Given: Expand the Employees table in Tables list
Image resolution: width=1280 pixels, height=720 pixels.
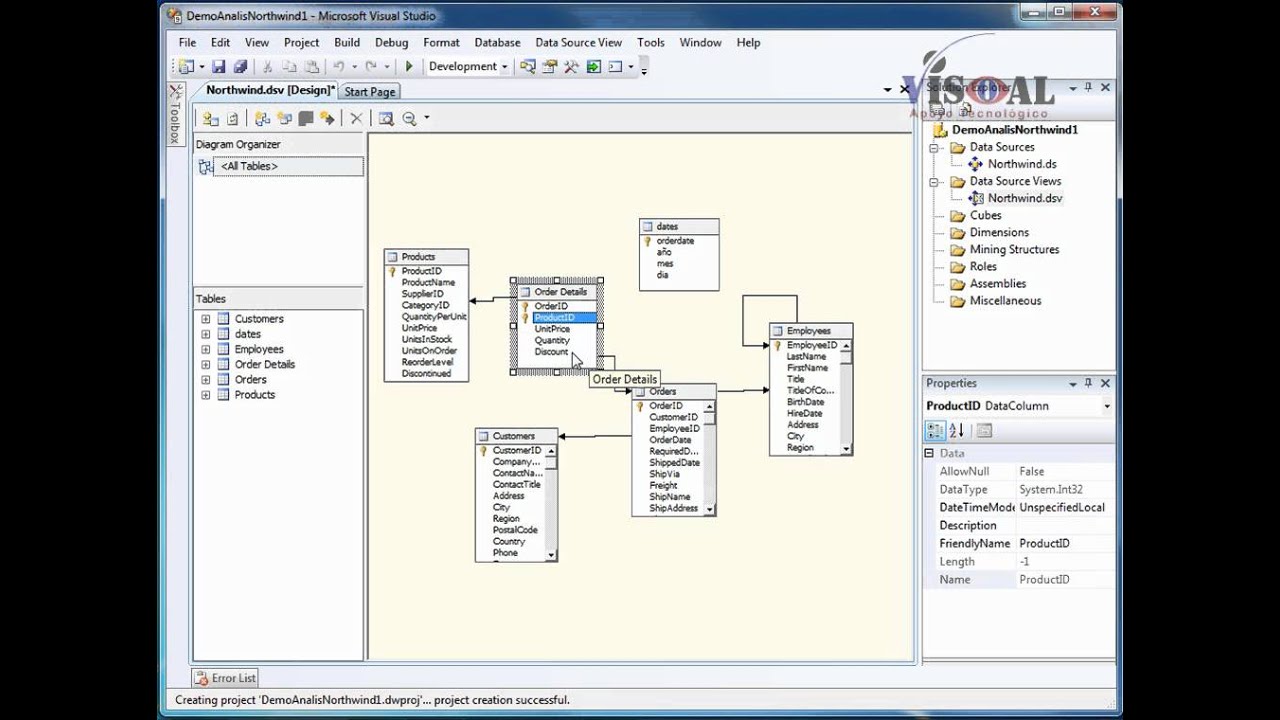Looking at the screenshot, I should pyautogui.click(x=206, y=349).
